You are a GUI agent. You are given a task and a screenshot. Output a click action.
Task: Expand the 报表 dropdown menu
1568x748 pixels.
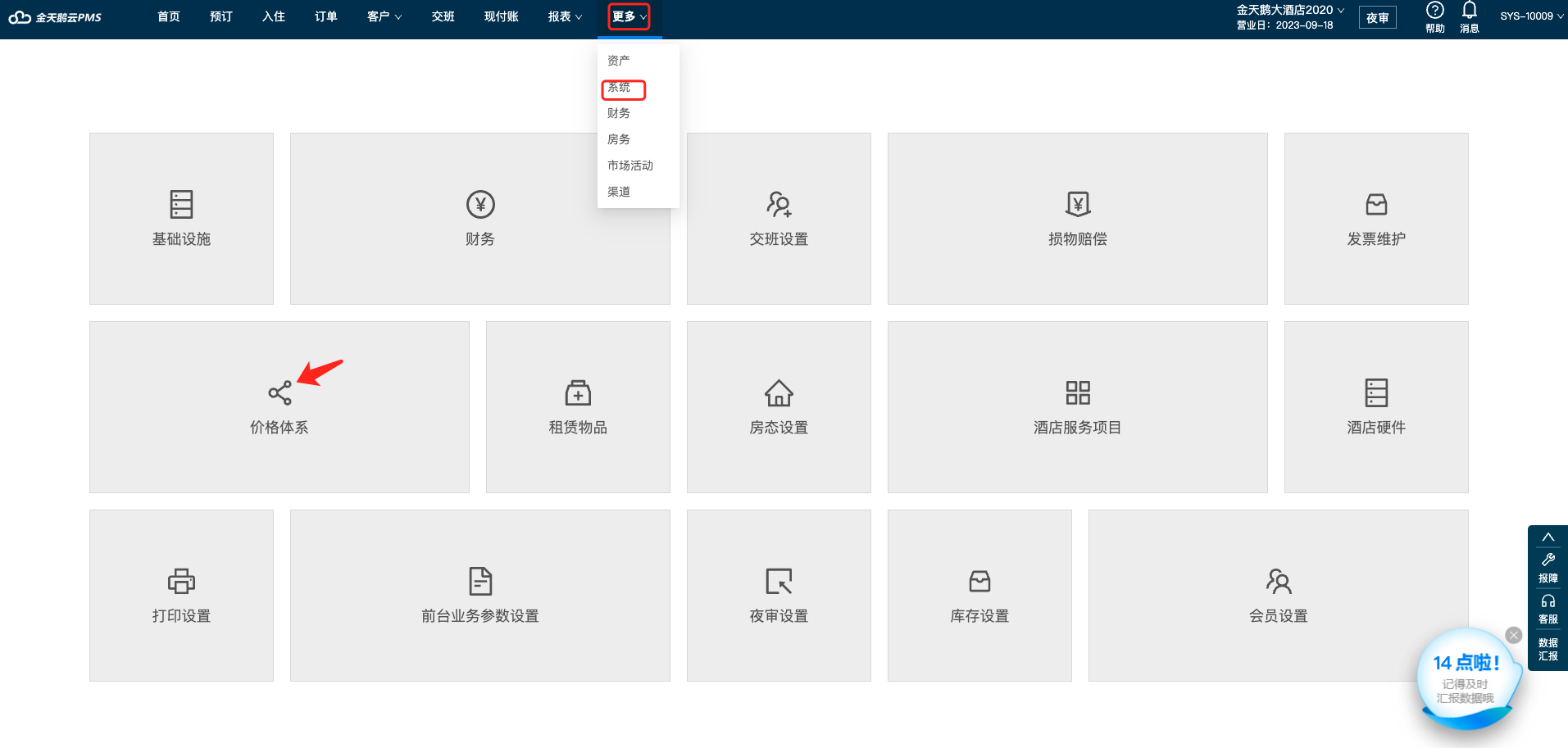pos(566,16)
